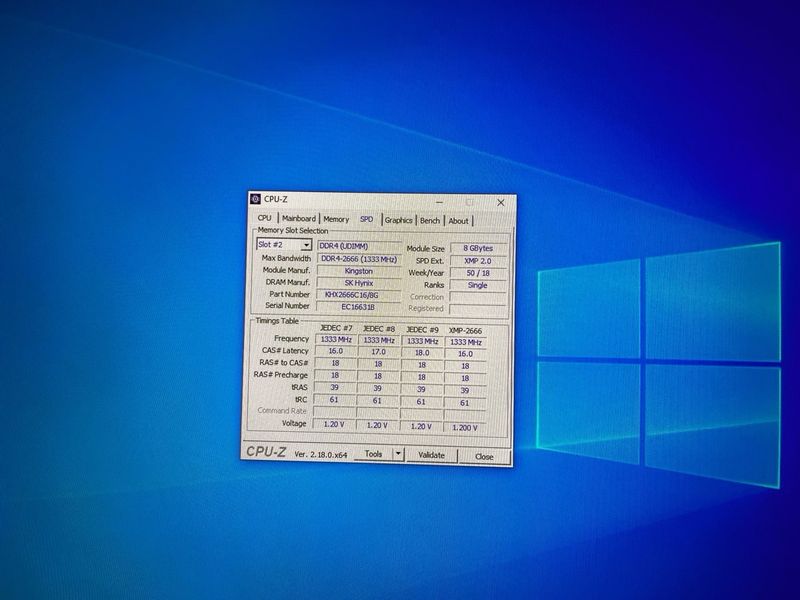Click the JEDEC #7 frequency 1333 MHz cell
Image resolution: width=800 pixels, height=600 pixels.
336,339
